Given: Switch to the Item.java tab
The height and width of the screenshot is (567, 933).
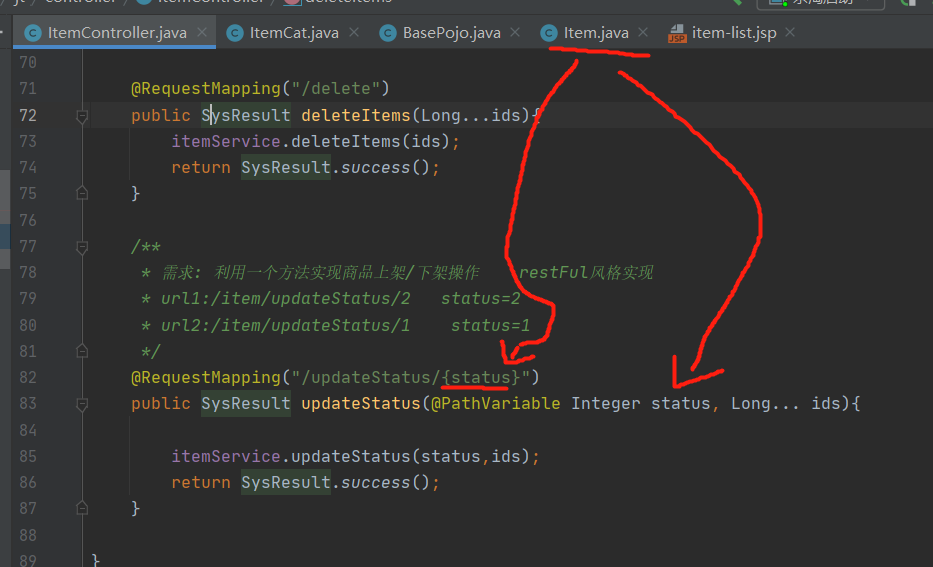Looking at the screenshot, I should (x=596, y=33).
